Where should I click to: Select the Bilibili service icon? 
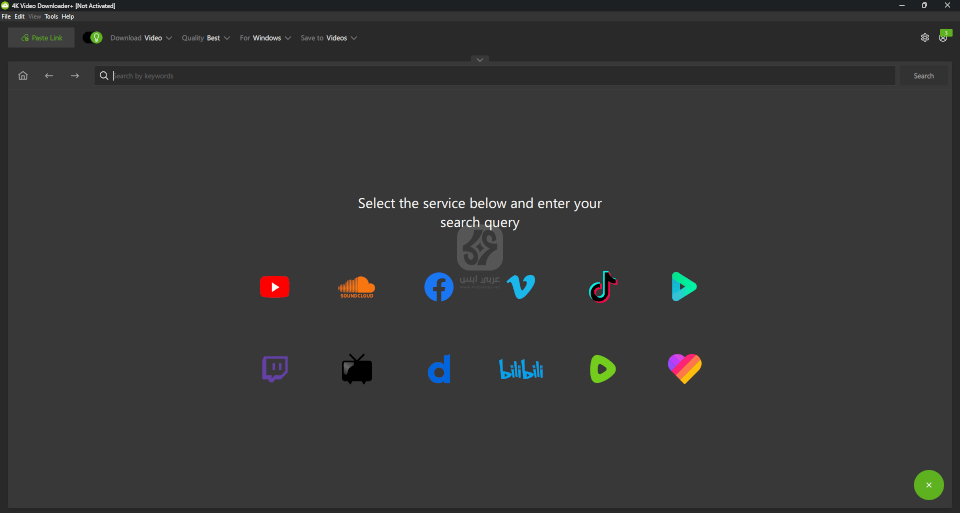(521, 369)
